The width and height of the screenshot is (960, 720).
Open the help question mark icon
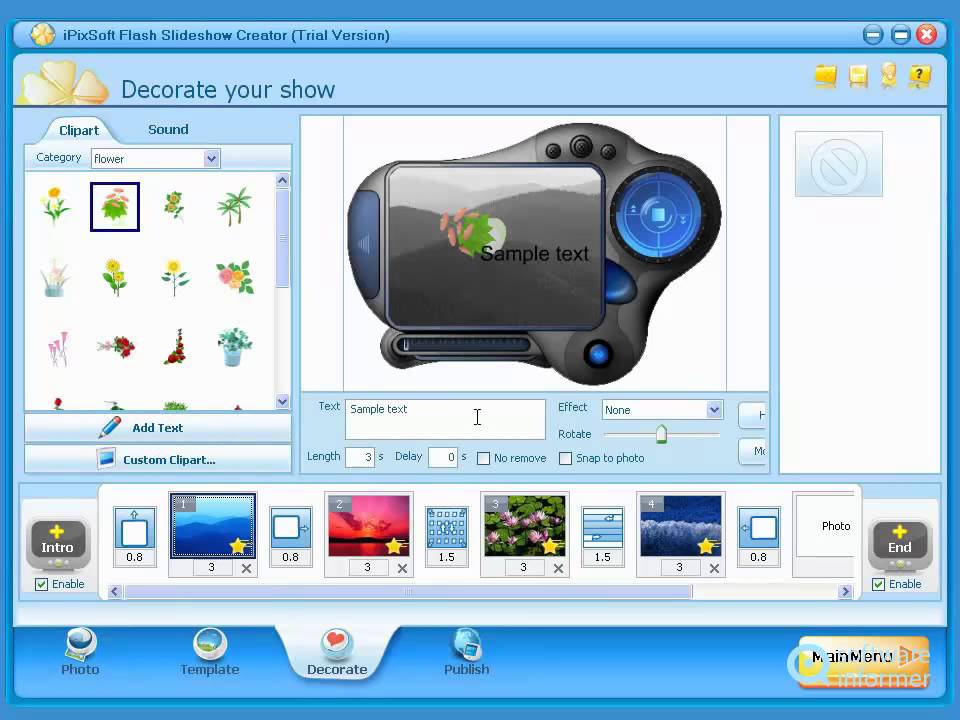[x=920, y=76]
